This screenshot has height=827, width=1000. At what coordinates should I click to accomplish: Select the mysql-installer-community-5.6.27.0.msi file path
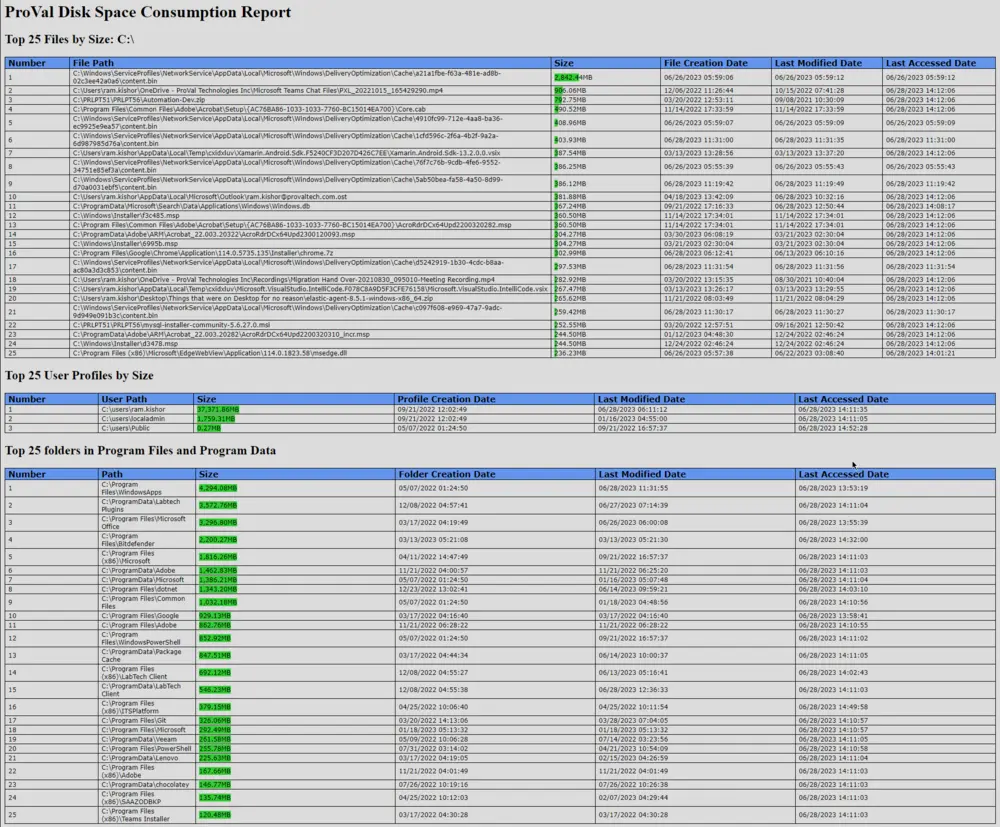tap(172, 325)
